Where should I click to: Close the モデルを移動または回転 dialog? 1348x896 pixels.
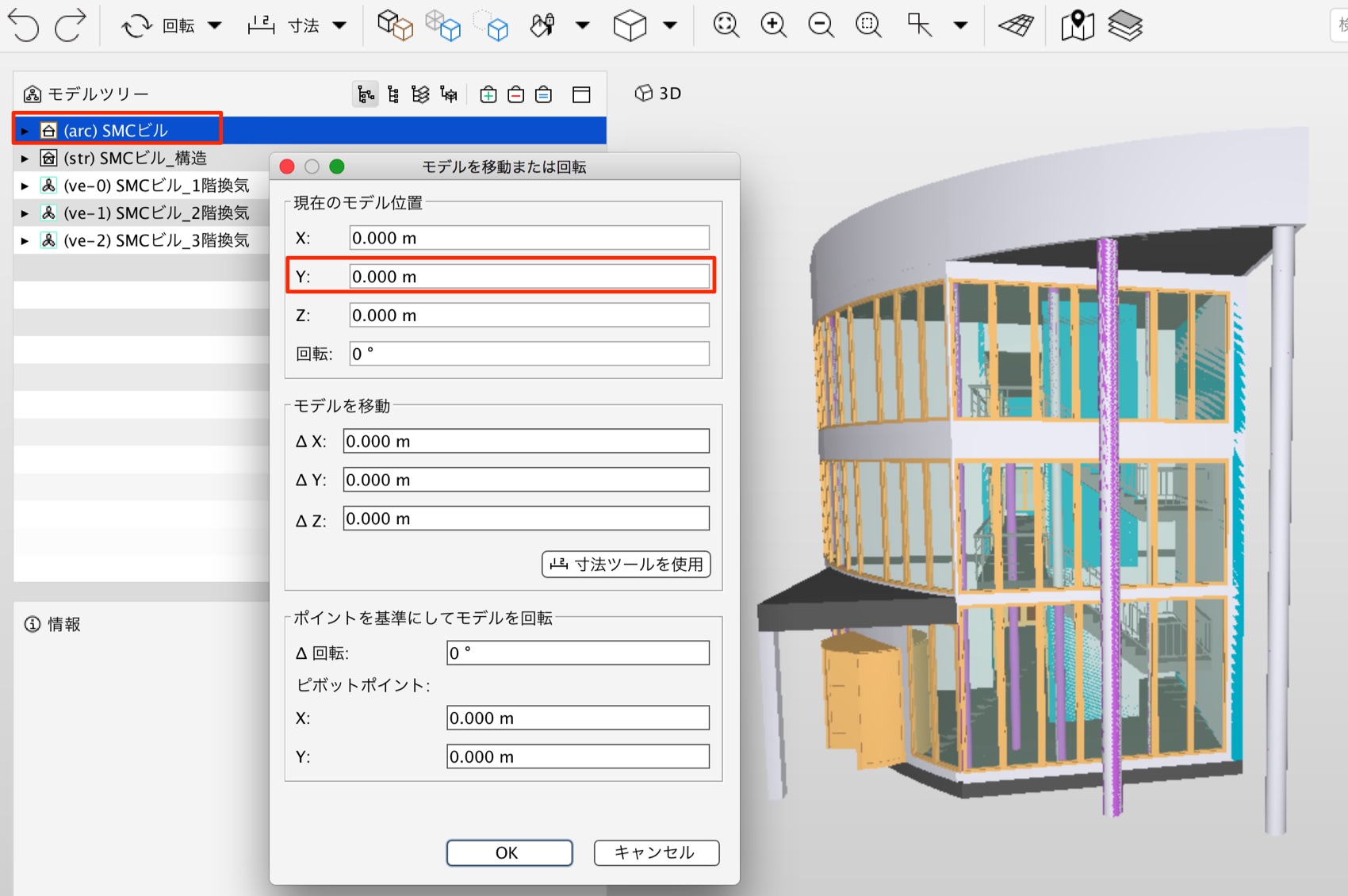[x=287, y=167]
